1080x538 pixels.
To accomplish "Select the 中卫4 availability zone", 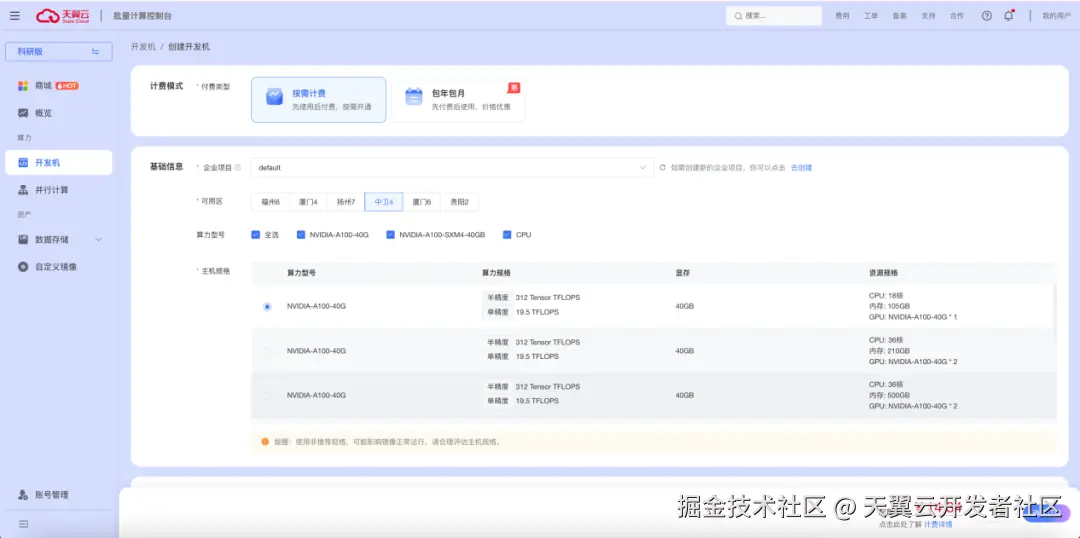I will click(x=384, y=202).
